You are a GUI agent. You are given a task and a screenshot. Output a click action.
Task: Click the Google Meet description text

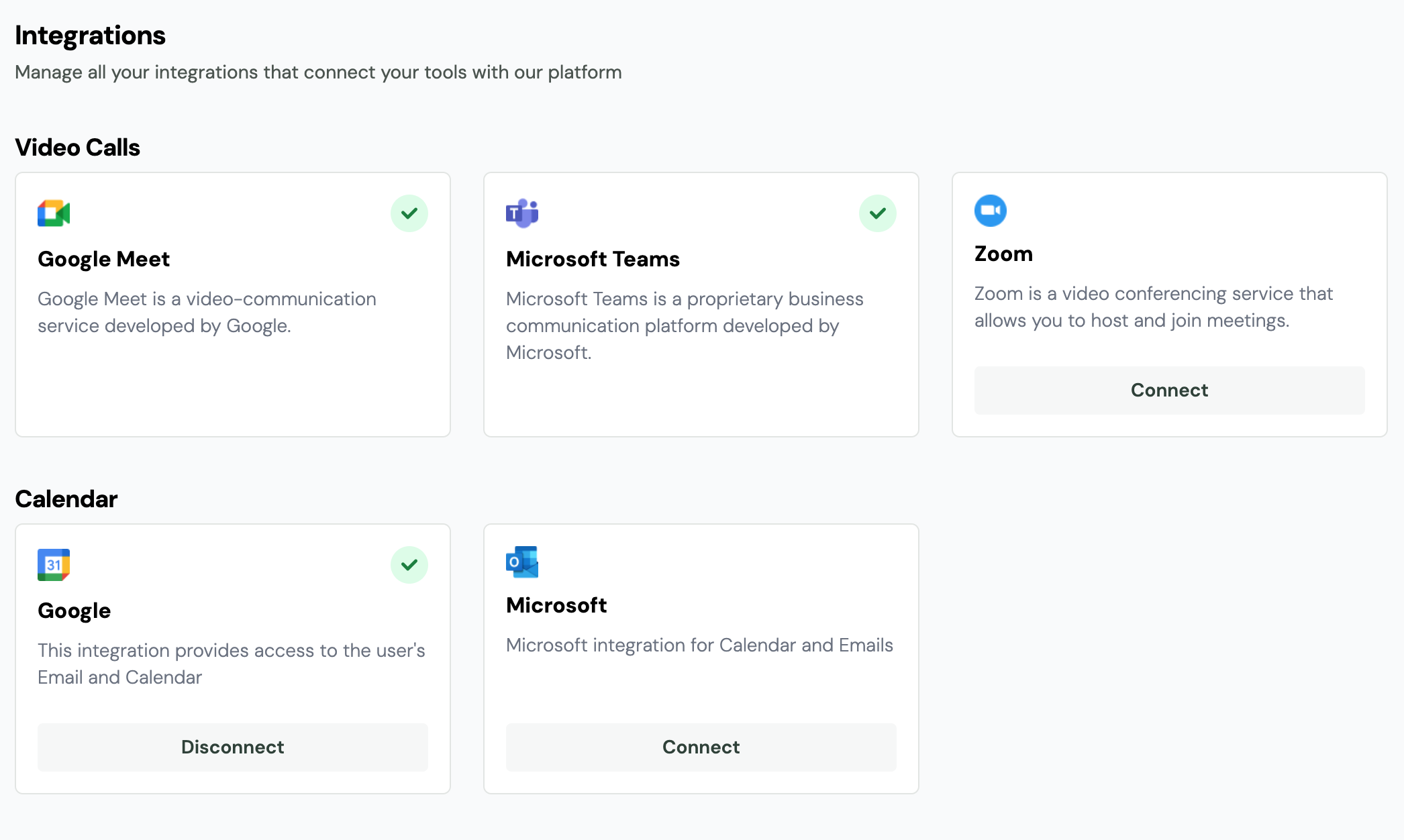(207, 313)
